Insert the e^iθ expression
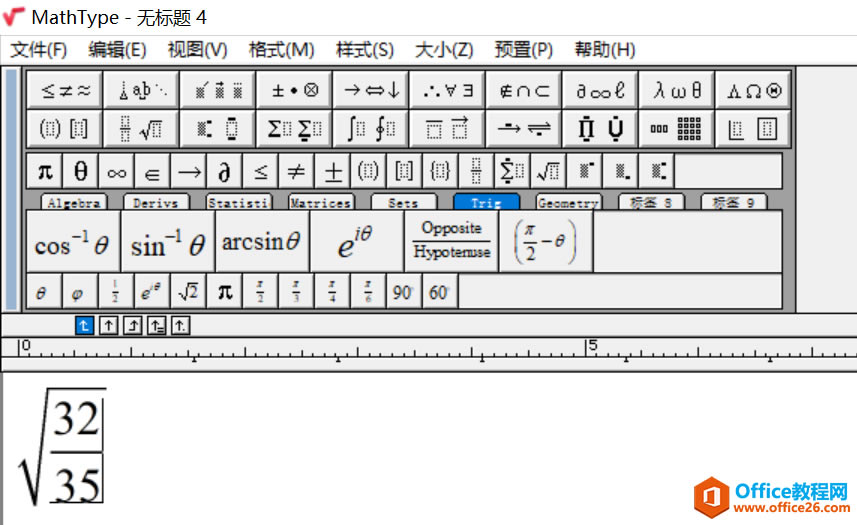857x525 pixels. point(357,242)
